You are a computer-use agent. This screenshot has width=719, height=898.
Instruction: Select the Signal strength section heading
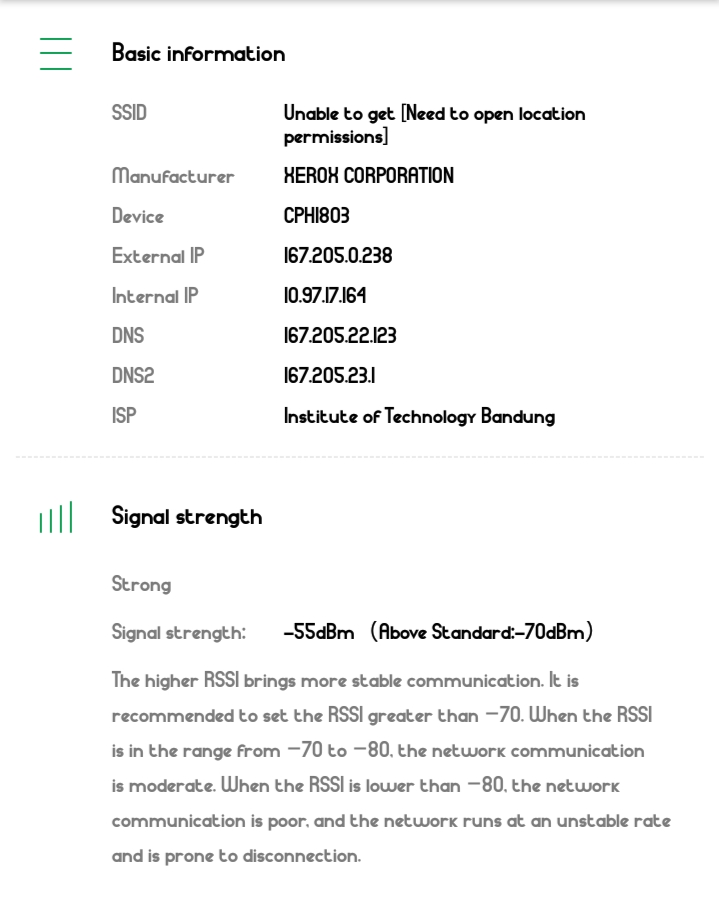[187, 517]
